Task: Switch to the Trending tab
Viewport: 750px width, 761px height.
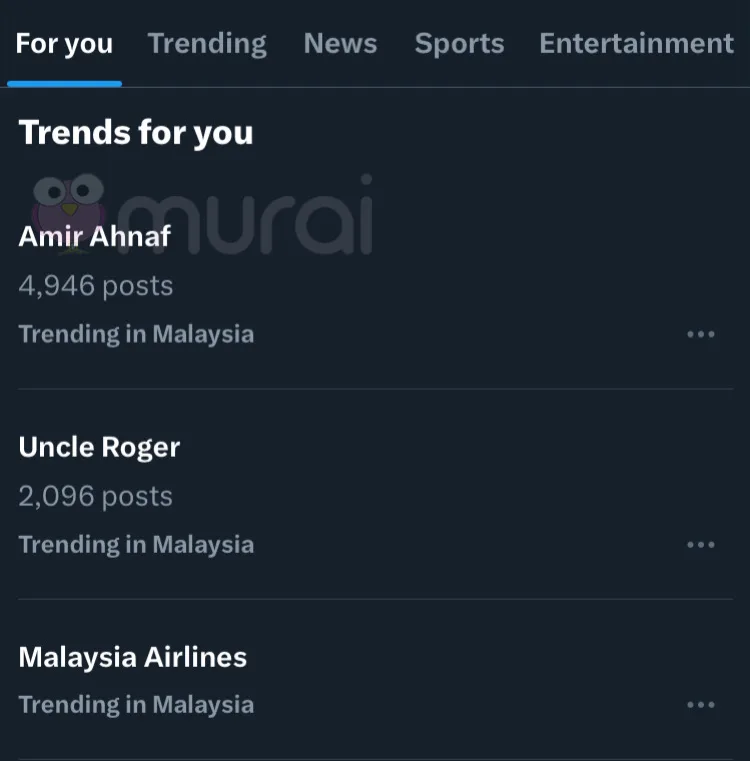Action: (x=207, y=44)
